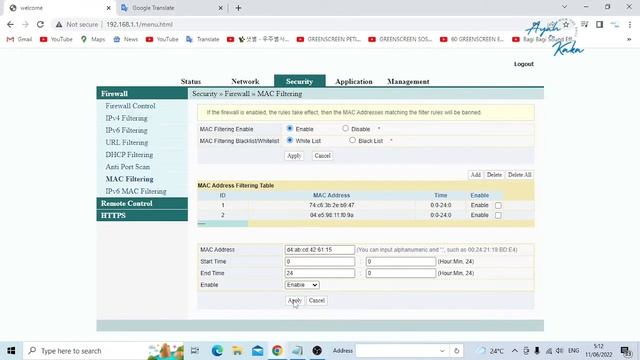Click the Windows search box

tap(104, 351)
